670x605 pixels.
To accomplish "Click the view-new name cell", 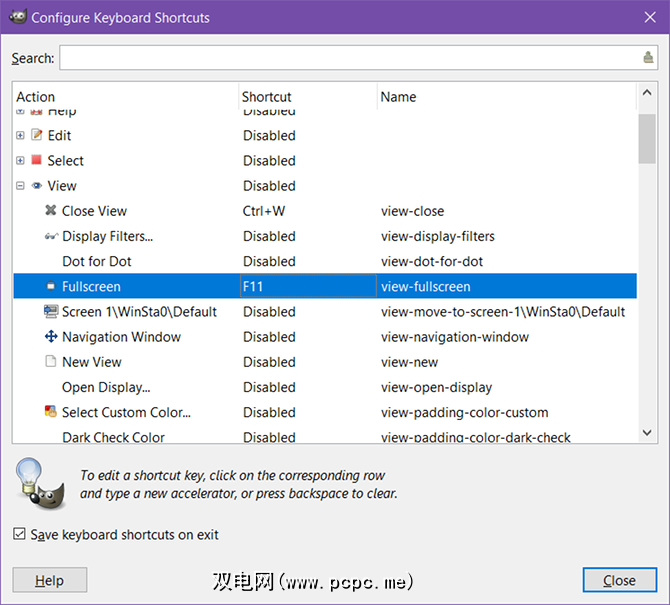I will point(409,362).
